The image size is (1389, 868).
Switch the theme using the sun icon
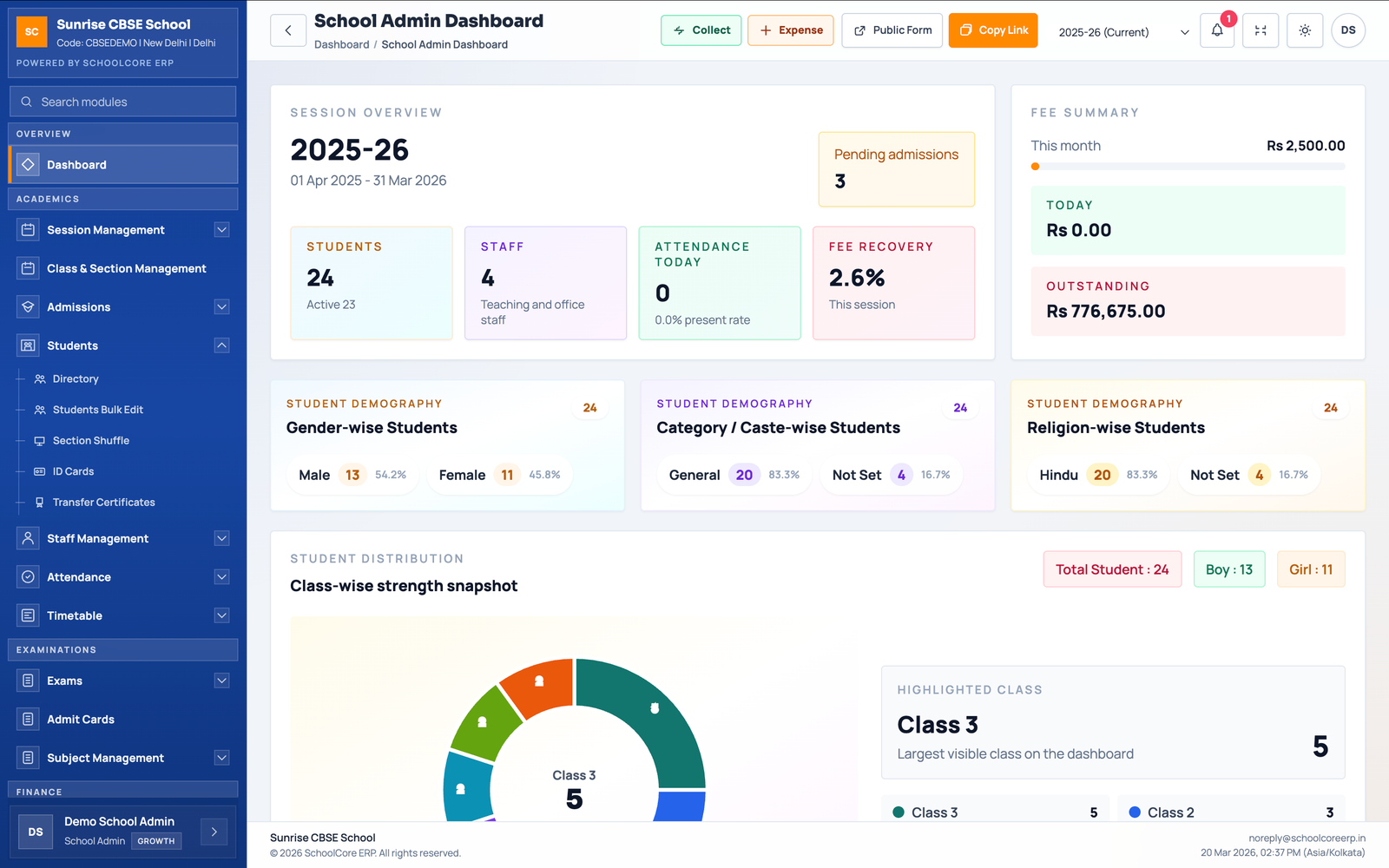(x=1304, y=30)
